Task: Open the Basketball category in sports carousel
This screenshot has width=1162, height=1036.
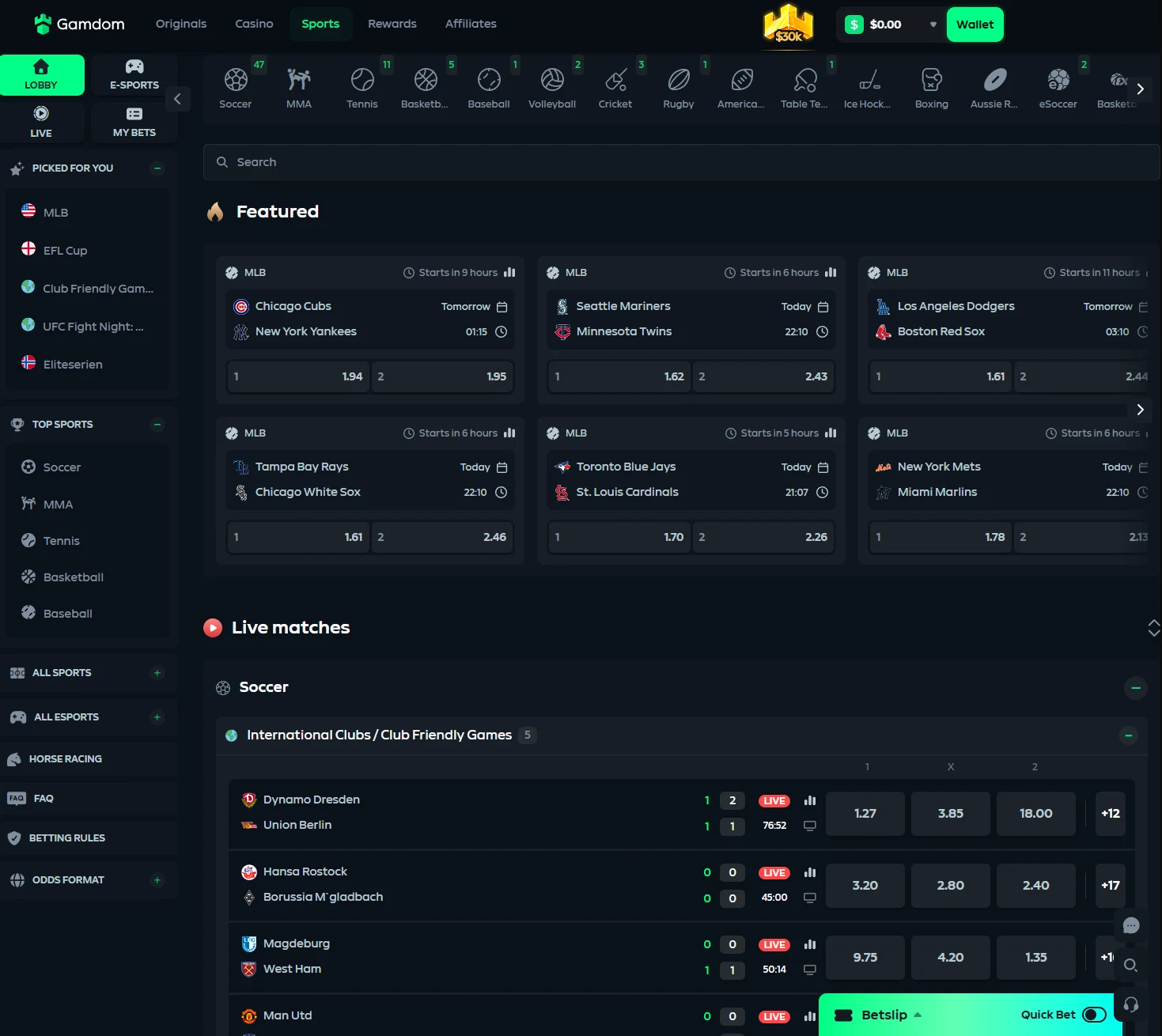Action: coord(426,88)
